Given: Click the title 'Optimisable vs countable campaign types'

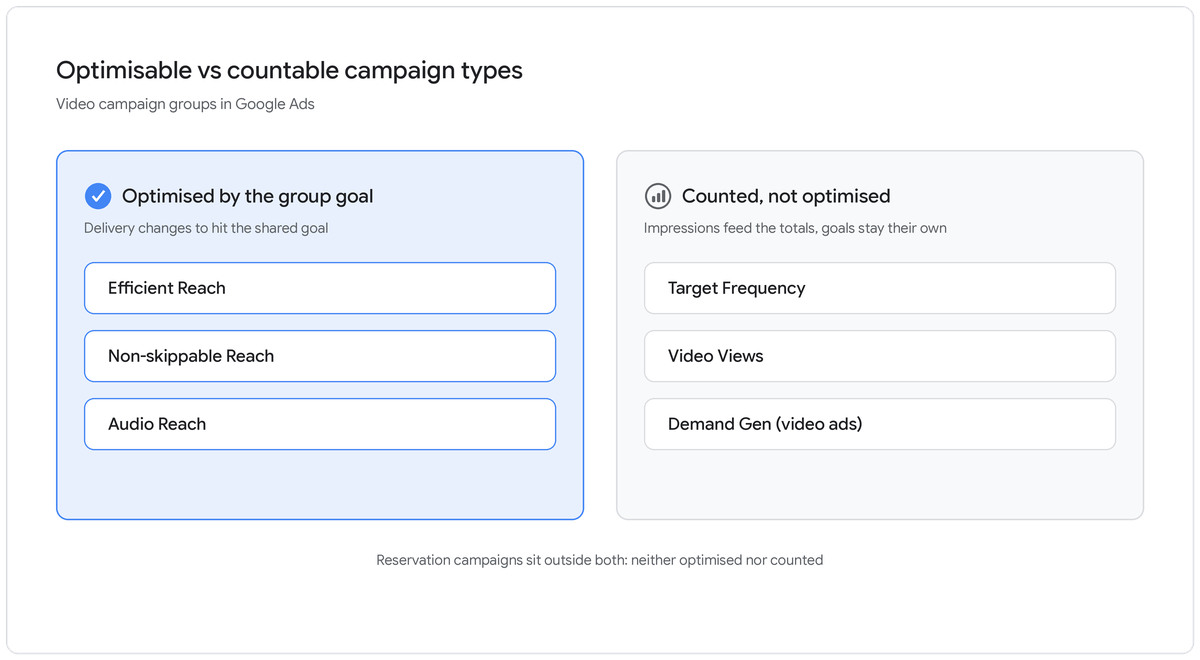Looking at the screenshot, I should (289, 70).
